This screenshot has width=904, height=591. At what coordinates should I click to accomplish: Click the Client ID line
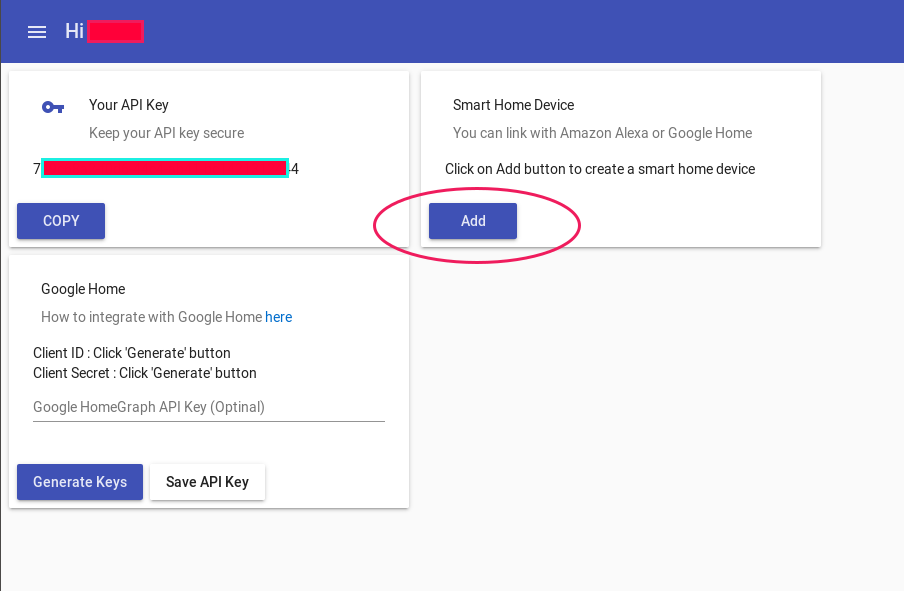[x=132, y=353]
